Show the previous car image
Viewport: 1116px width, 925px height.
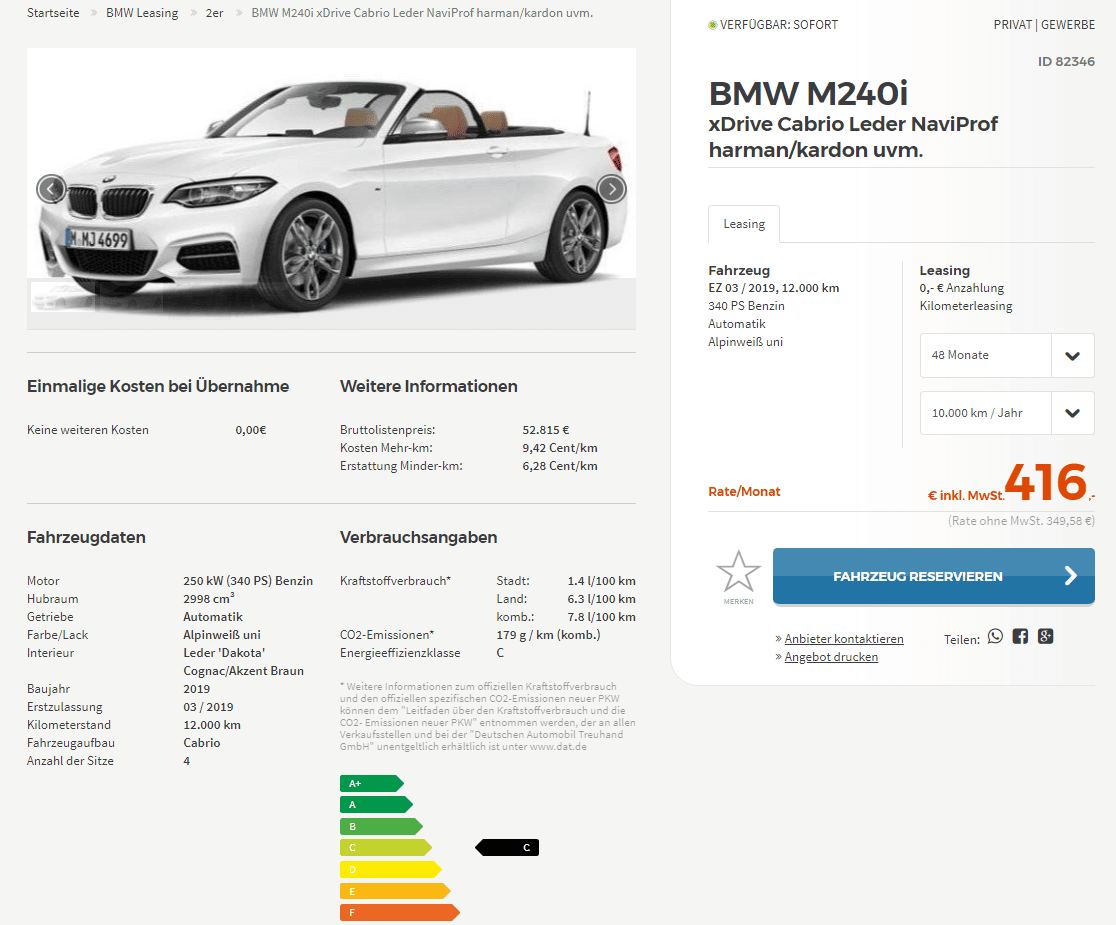(x=51, y=189)
